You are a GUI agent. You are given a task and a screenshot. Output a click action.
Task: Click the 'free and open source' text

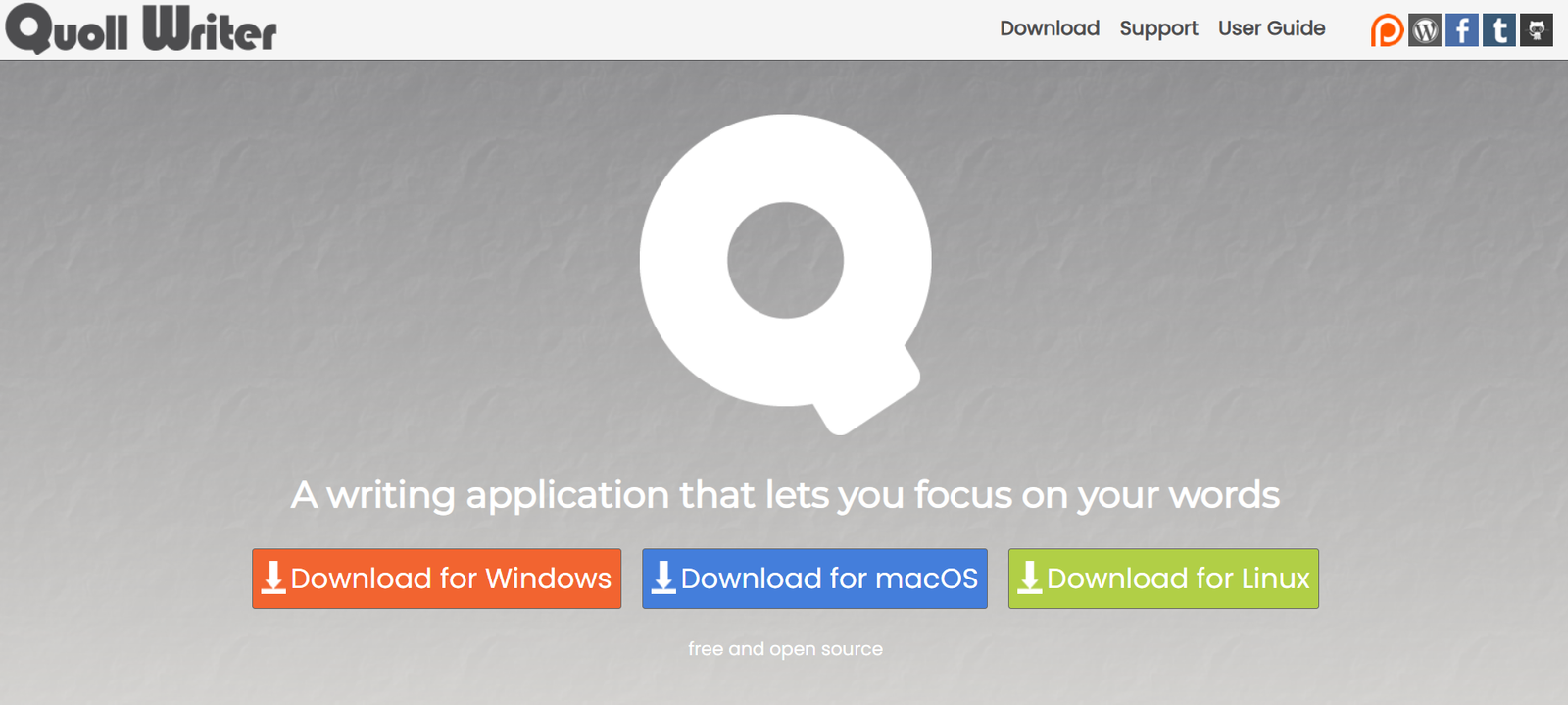pos(785,649)
